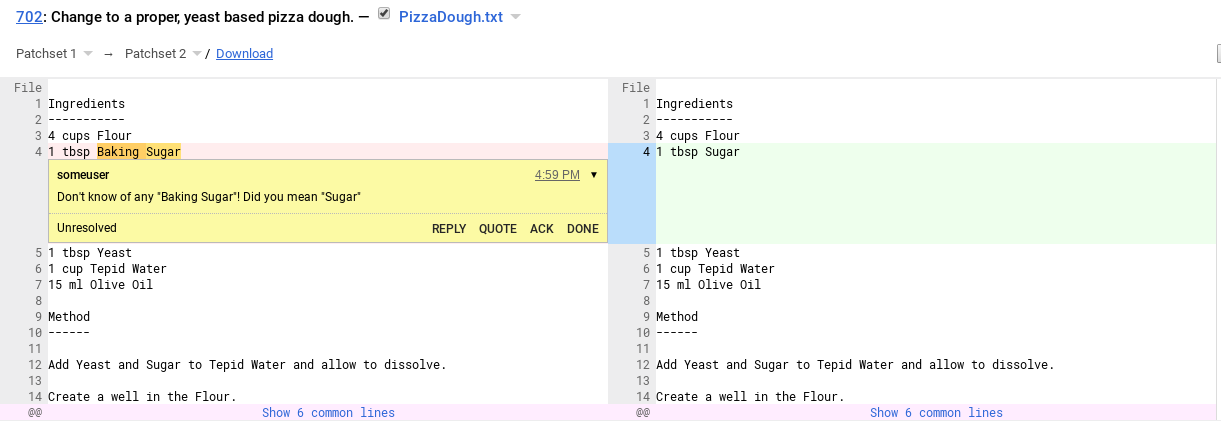Click left line number 4
Image resolution: width=1221 pixels, height=421 pixels.
37,152
